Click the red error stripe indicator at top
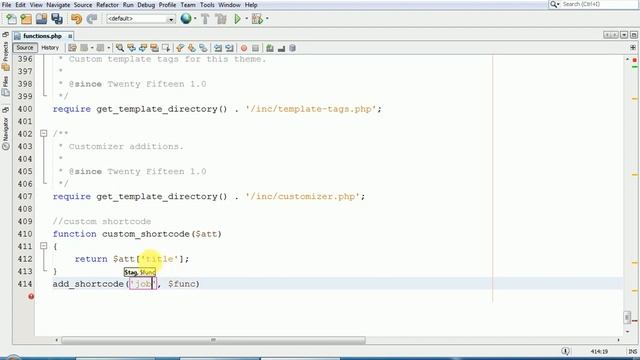 (x=635, y=60)
